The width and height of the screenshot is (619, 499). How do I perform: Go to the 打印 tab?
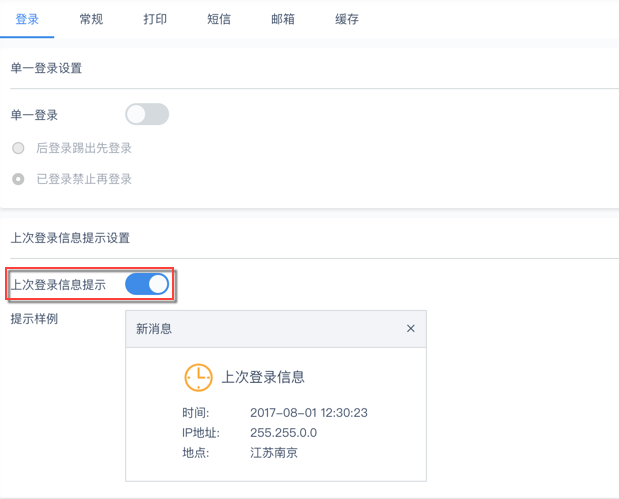pos(155,19)
